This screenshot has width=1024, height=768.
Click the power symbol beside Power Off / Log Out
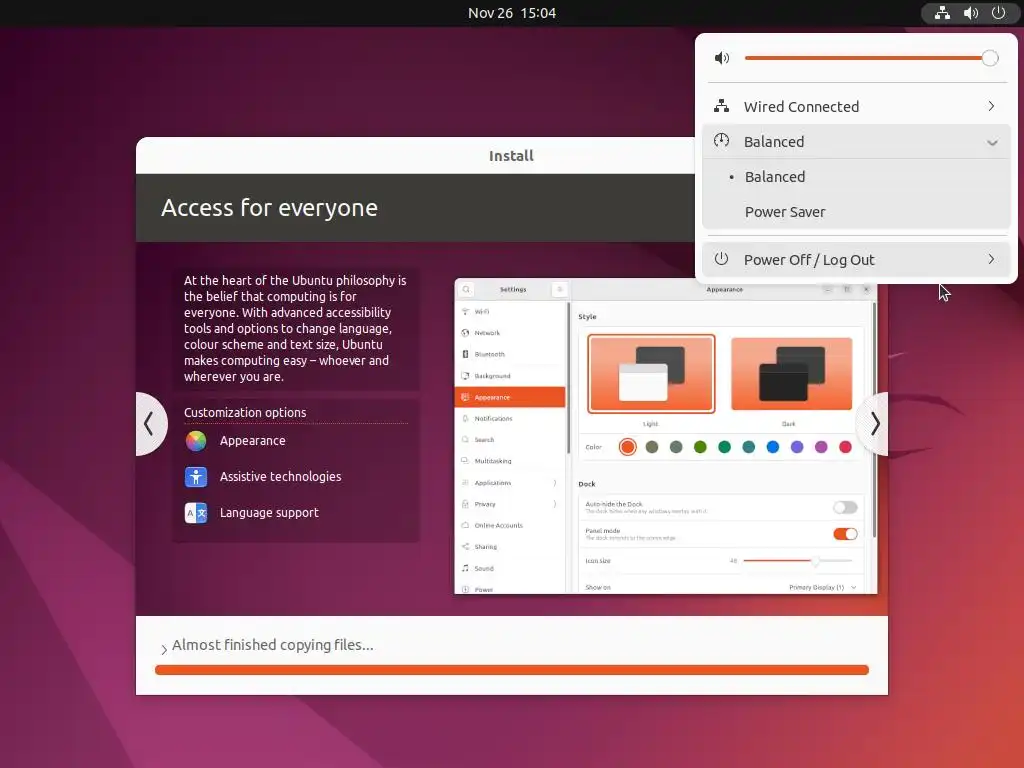[722, 259]
